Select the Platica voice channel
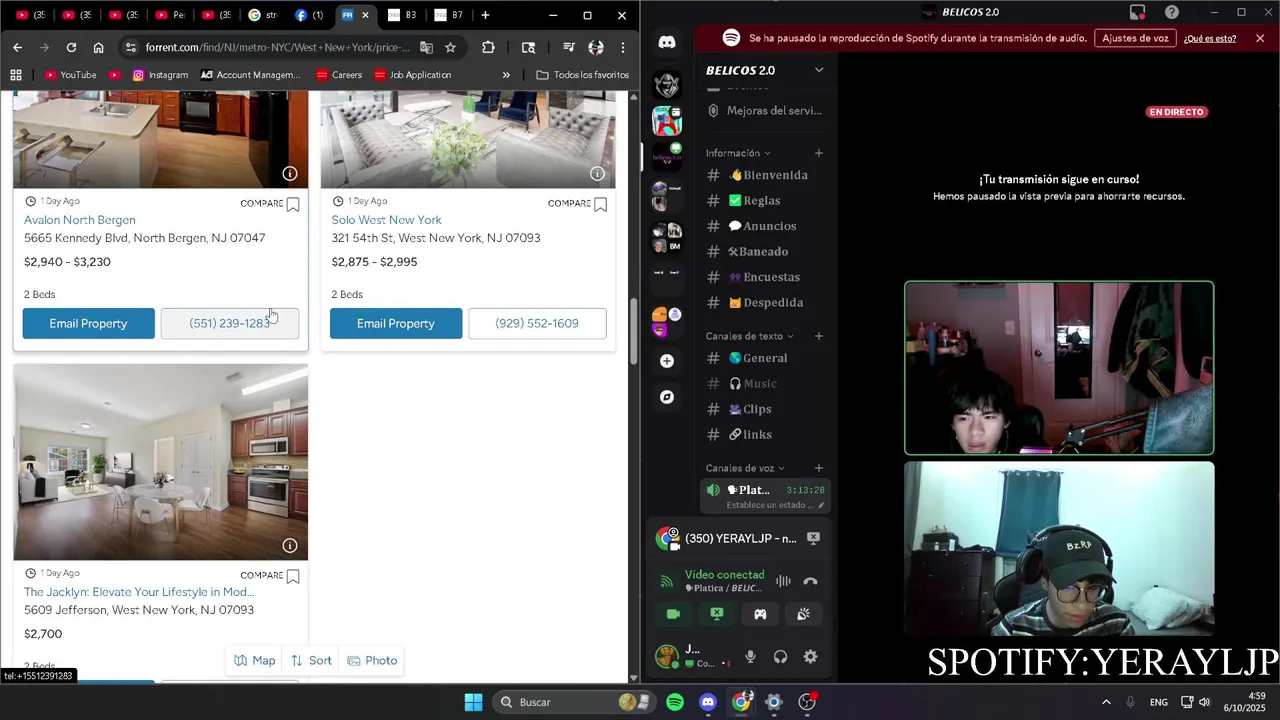Viewport: 1280px width, 720px height. (765, 495)
